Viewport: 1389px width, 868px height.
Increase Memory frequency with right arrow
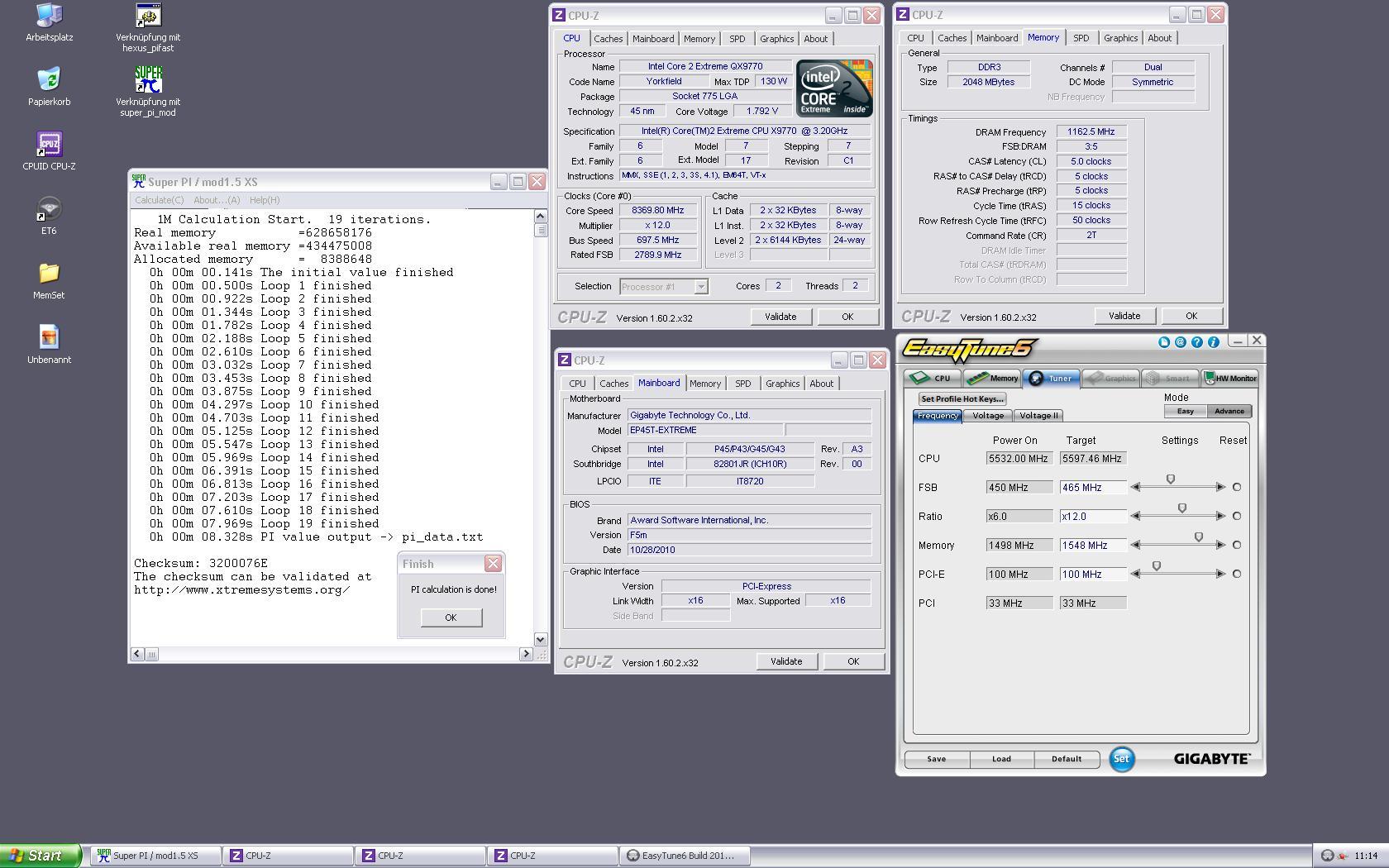(x=1220, y=545)
